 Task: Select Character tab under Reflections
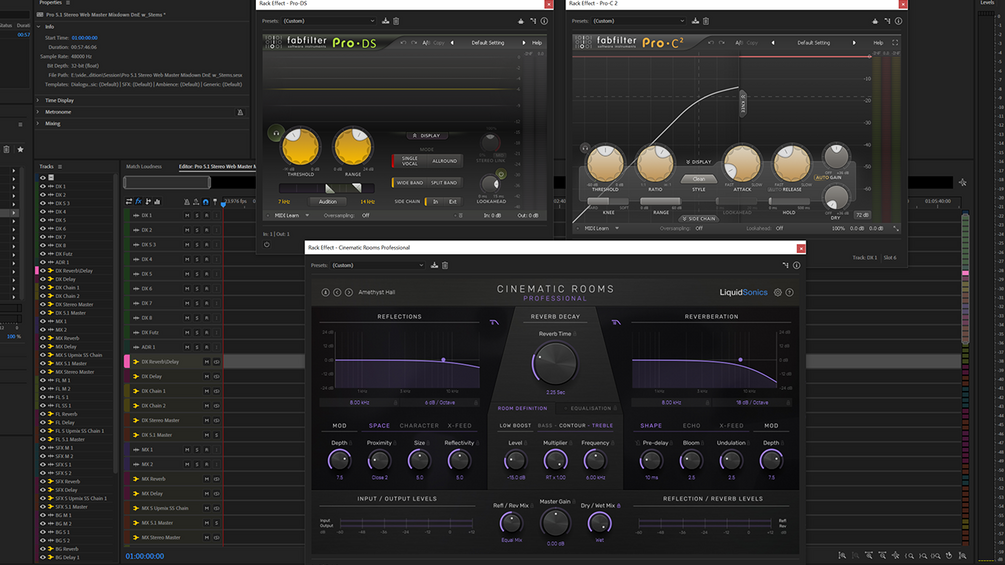tap(419, 425)
